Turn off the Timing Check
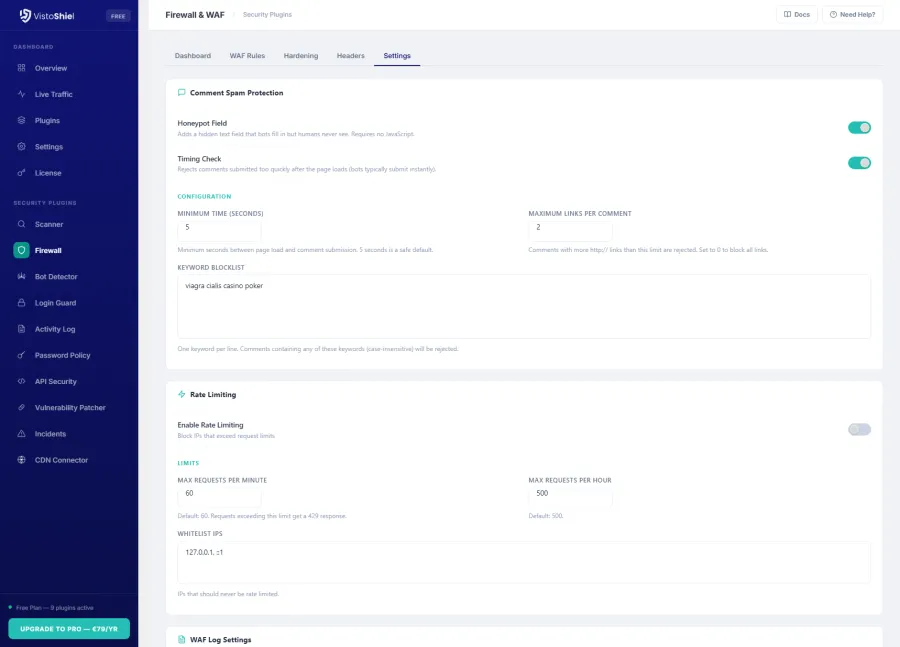 [x=859, y=163]
